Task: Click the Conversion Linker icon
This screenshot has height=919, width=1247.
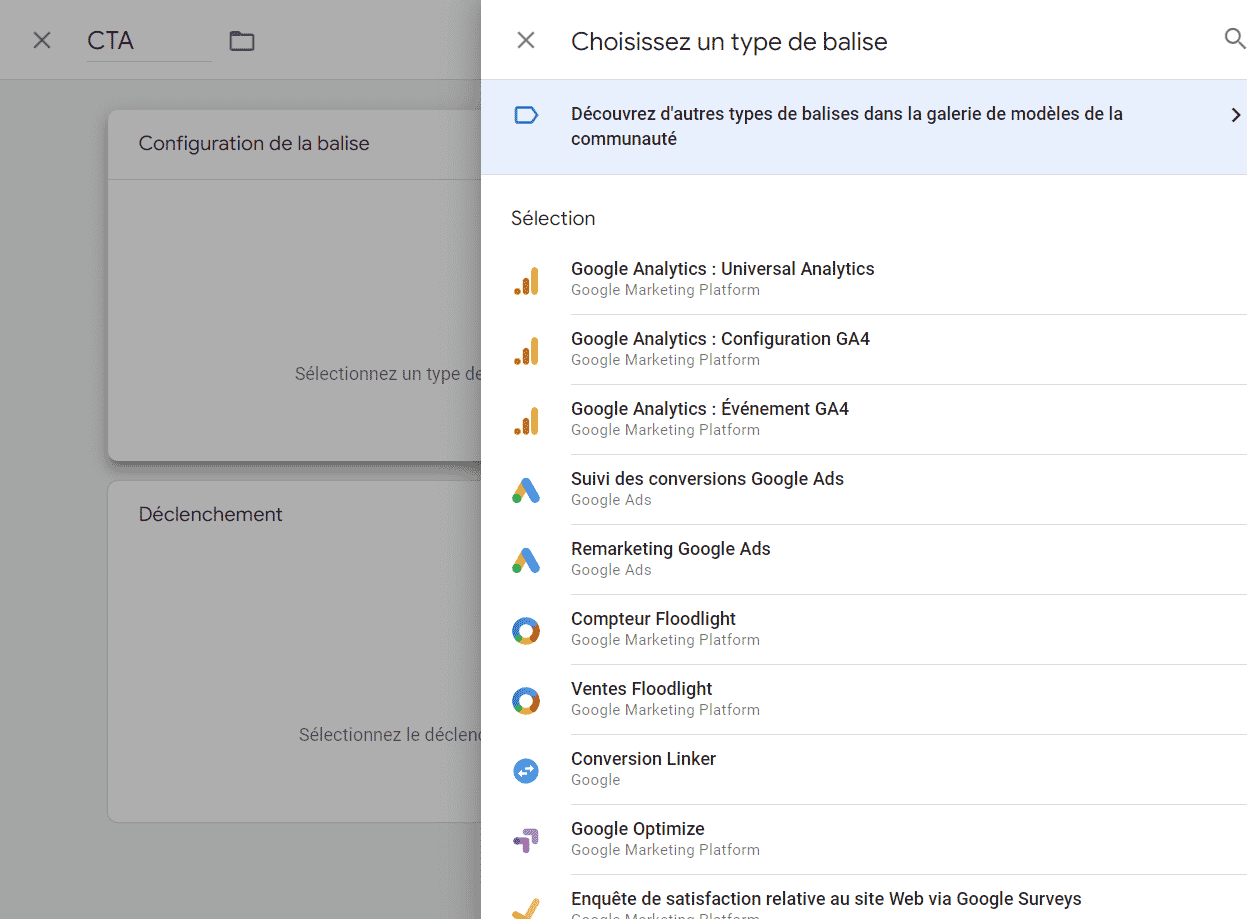Action: point(526,771)
